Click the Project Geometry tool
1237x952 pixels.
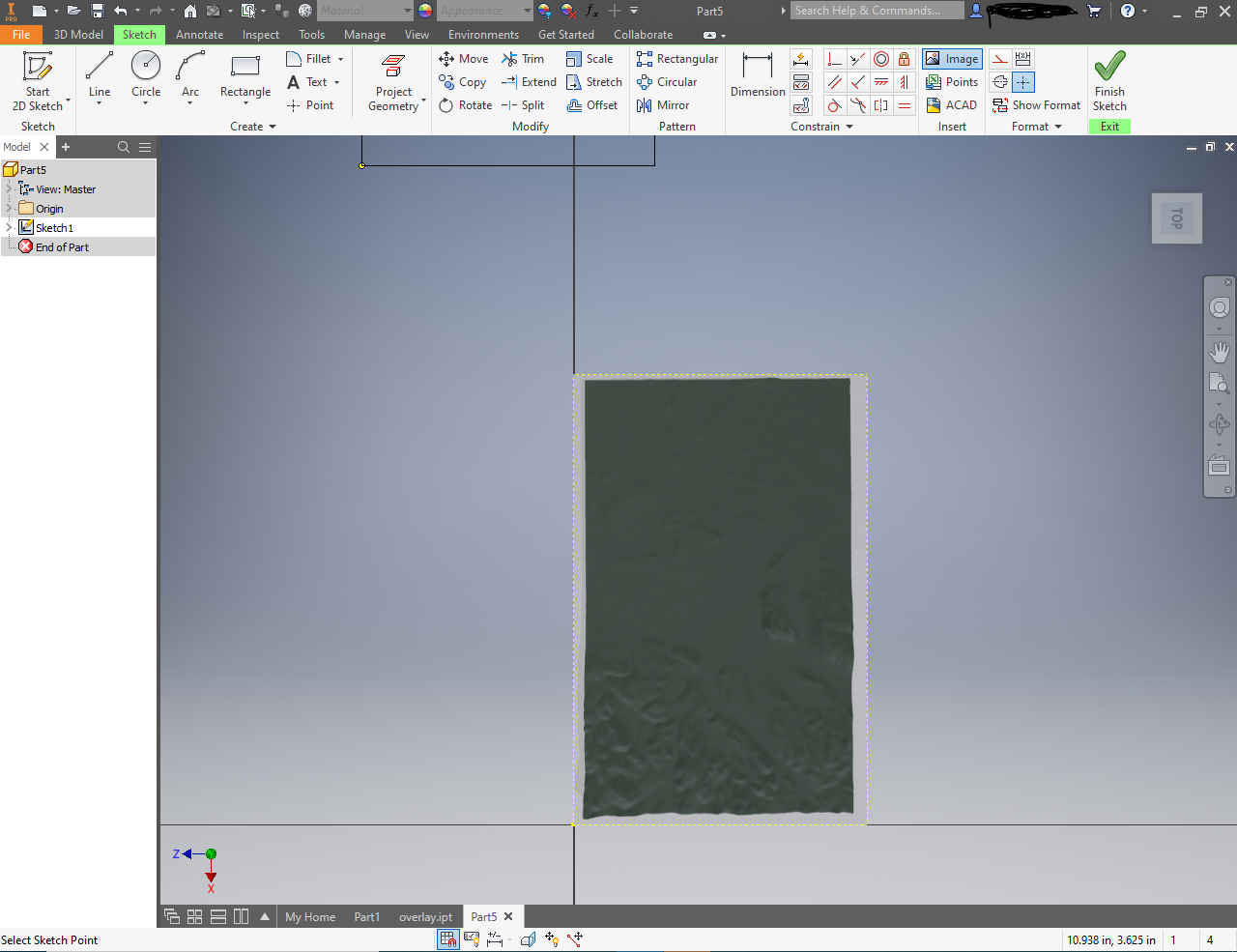(393, 83)
